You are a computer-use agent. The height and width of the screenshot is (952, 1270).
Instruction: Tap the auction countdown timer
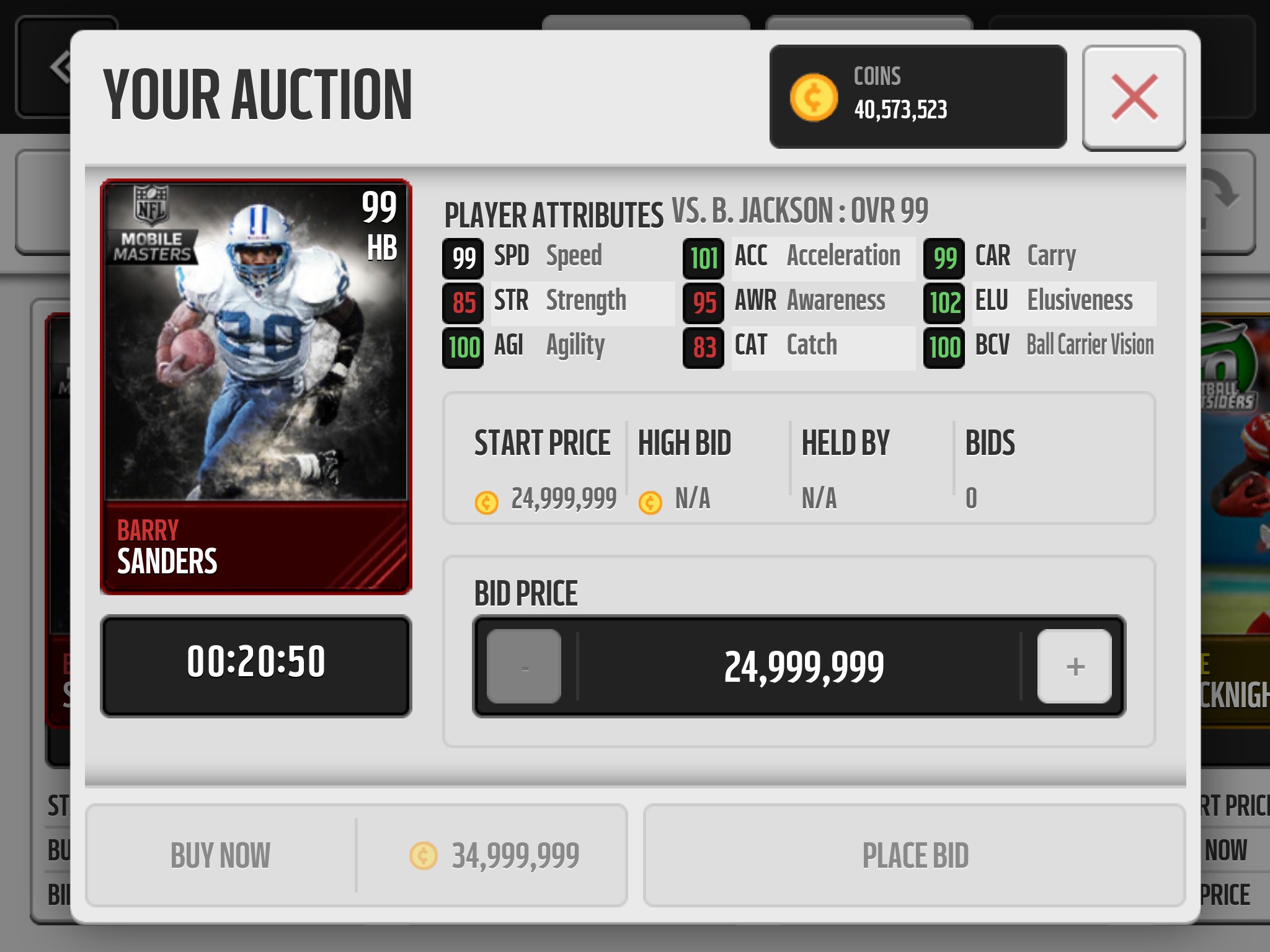256,666
